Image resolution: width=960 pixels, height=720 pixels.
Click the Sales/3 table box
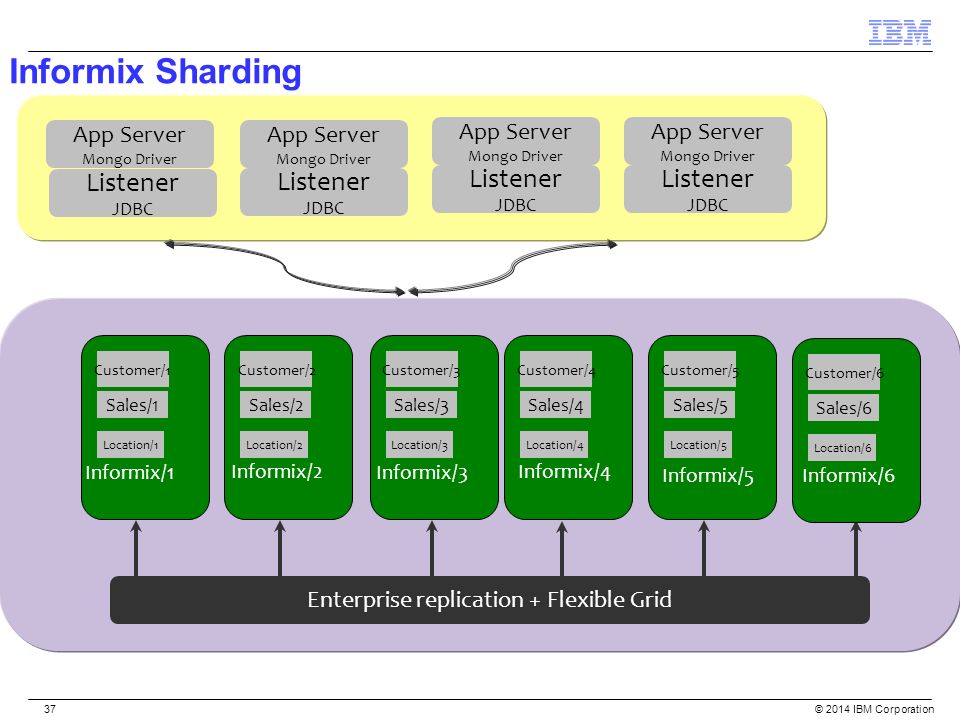[421, 405]
